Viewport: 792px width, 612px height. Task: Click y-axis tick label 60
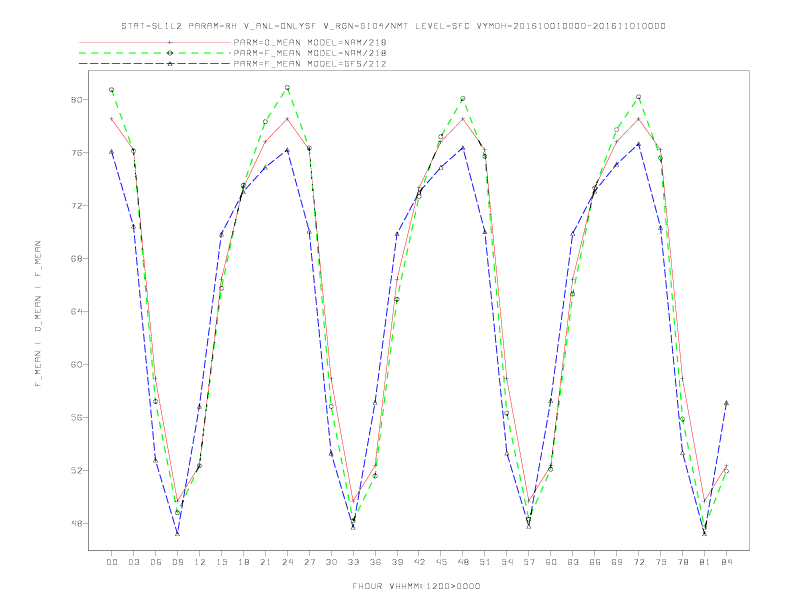click(76, 365)
